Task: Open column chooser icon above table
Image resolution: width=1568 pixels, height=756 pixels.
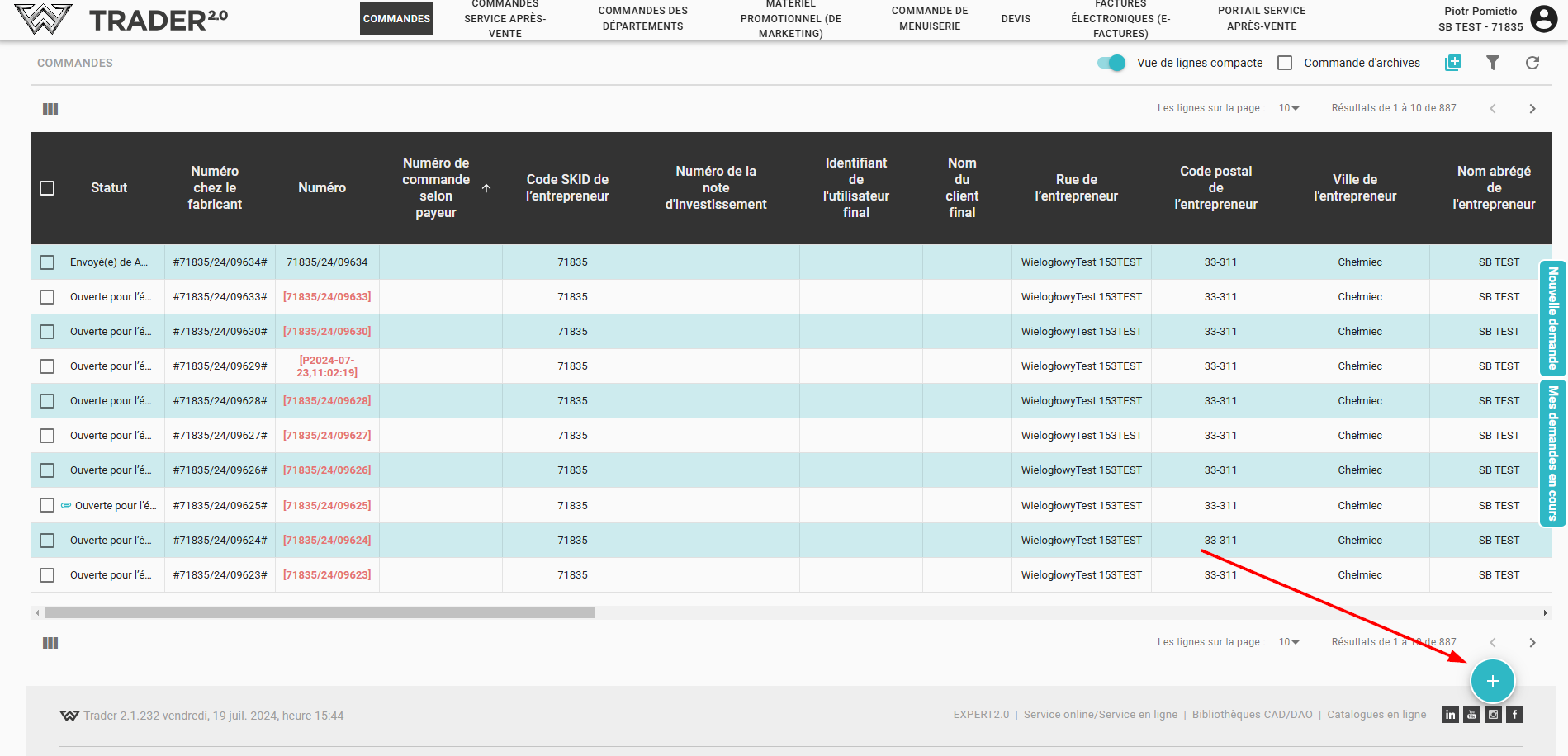Action: (x=50, y=109)
